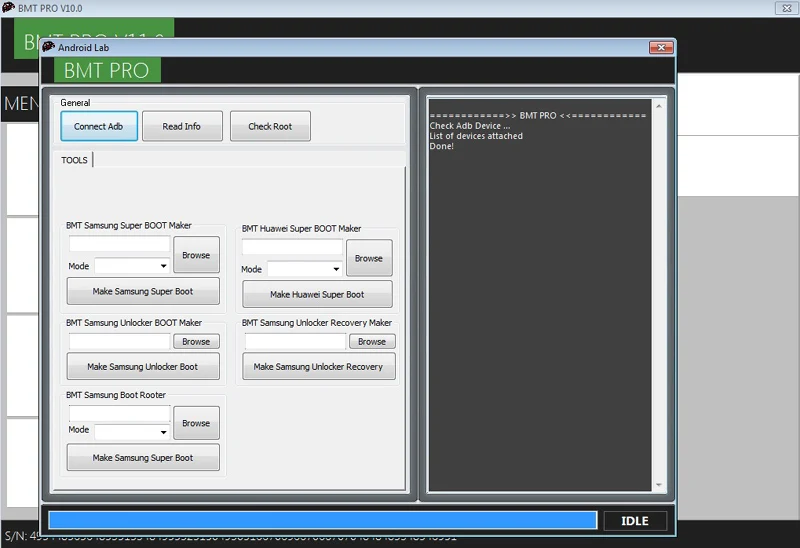Browse for a Samsung Boot Rooter file
The height and width of the screenshot is (548, 800).
196,423
